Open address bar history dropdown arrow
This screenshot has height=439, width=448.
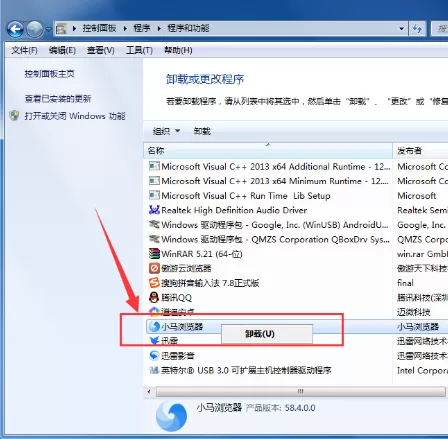401,29
